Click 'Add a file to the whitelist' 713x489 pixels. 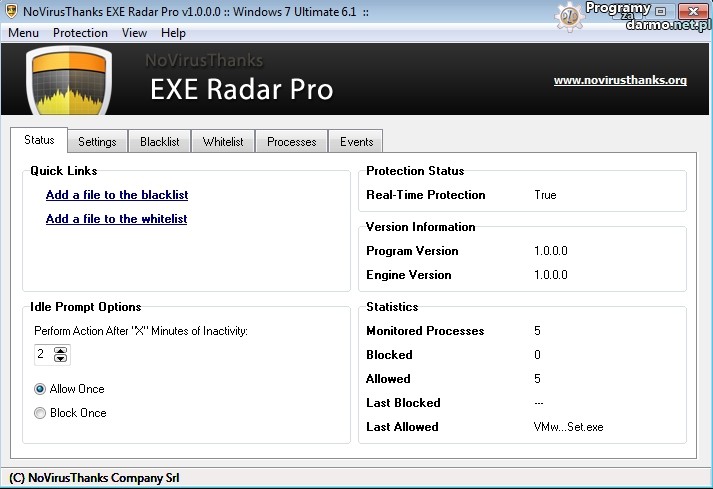116,219
